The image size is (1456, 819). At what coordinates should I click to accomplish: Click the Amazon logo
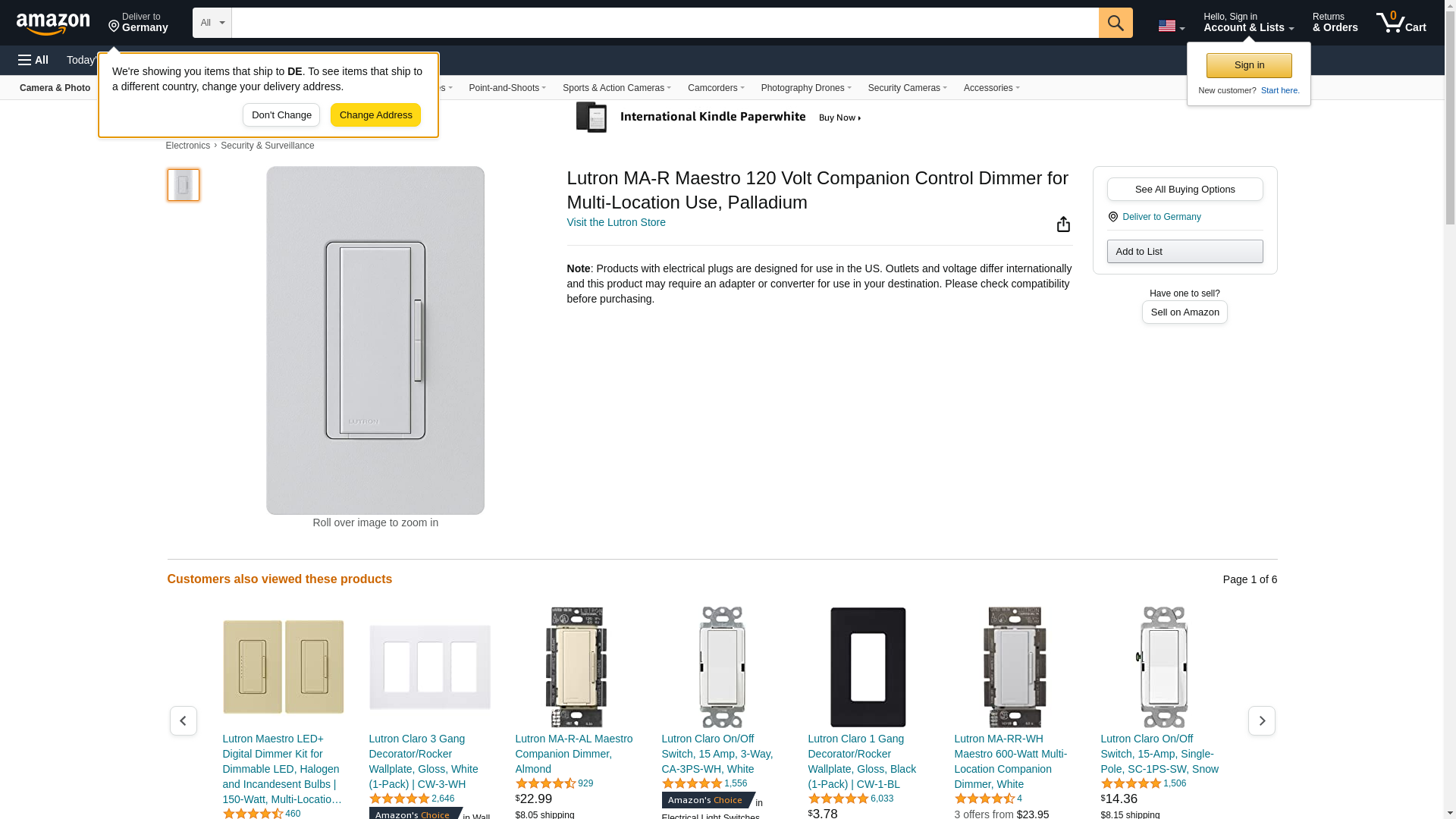[x=53, y=24]
